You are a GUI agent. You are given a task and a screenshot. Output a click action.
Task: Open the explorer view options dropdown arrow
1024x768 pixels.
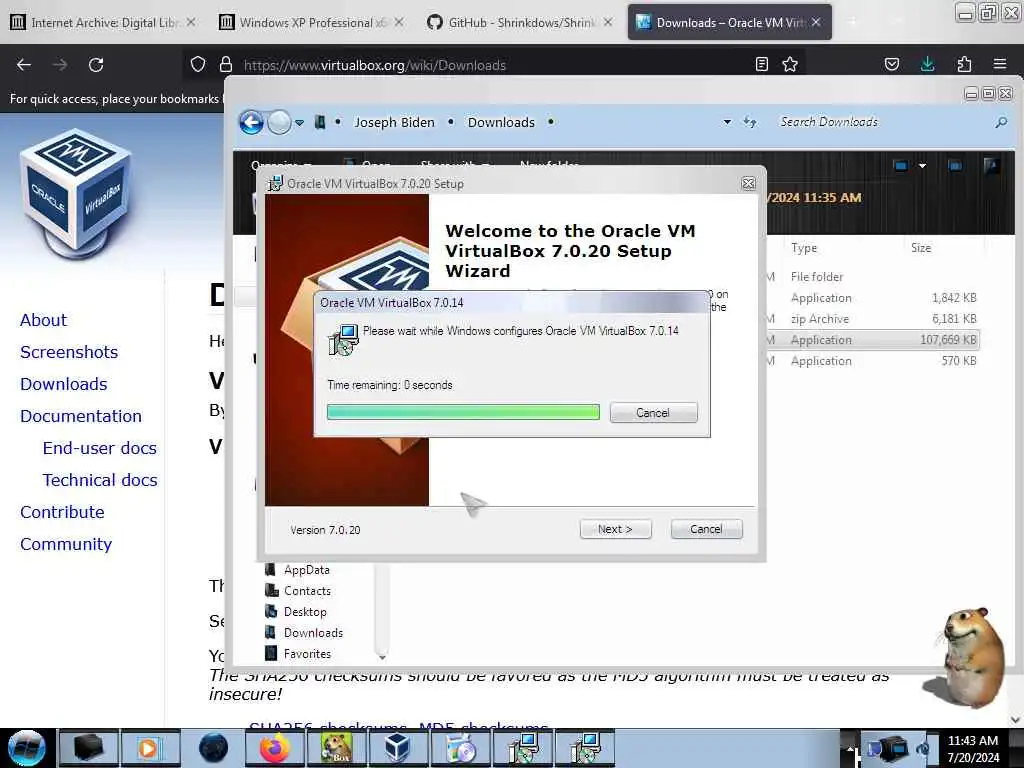point(922,166)
